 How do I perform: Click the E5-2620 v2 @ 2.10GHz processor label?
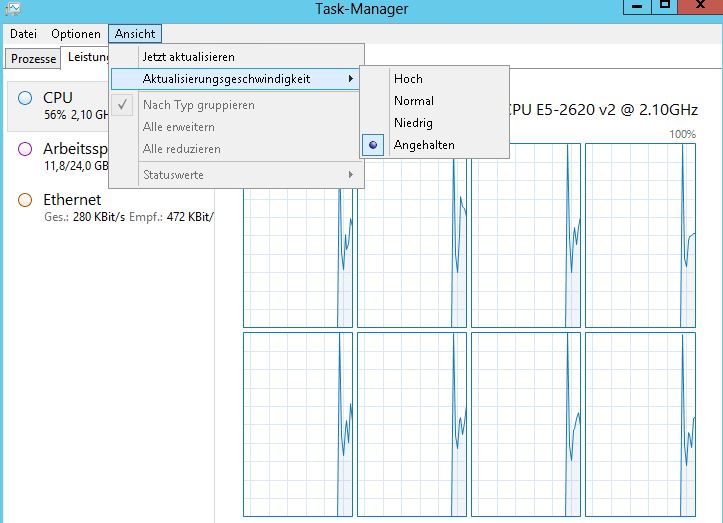pos(602,110)
